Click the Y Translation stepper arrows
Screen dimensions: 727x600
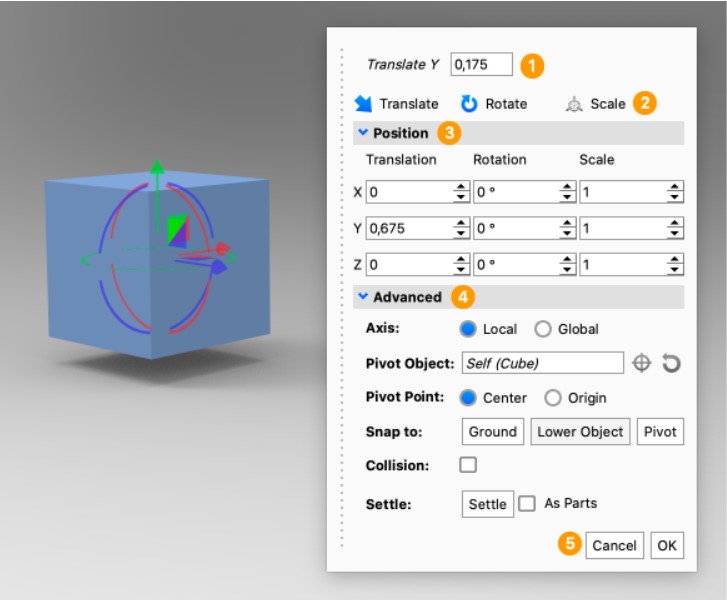(x=461, y=229)
